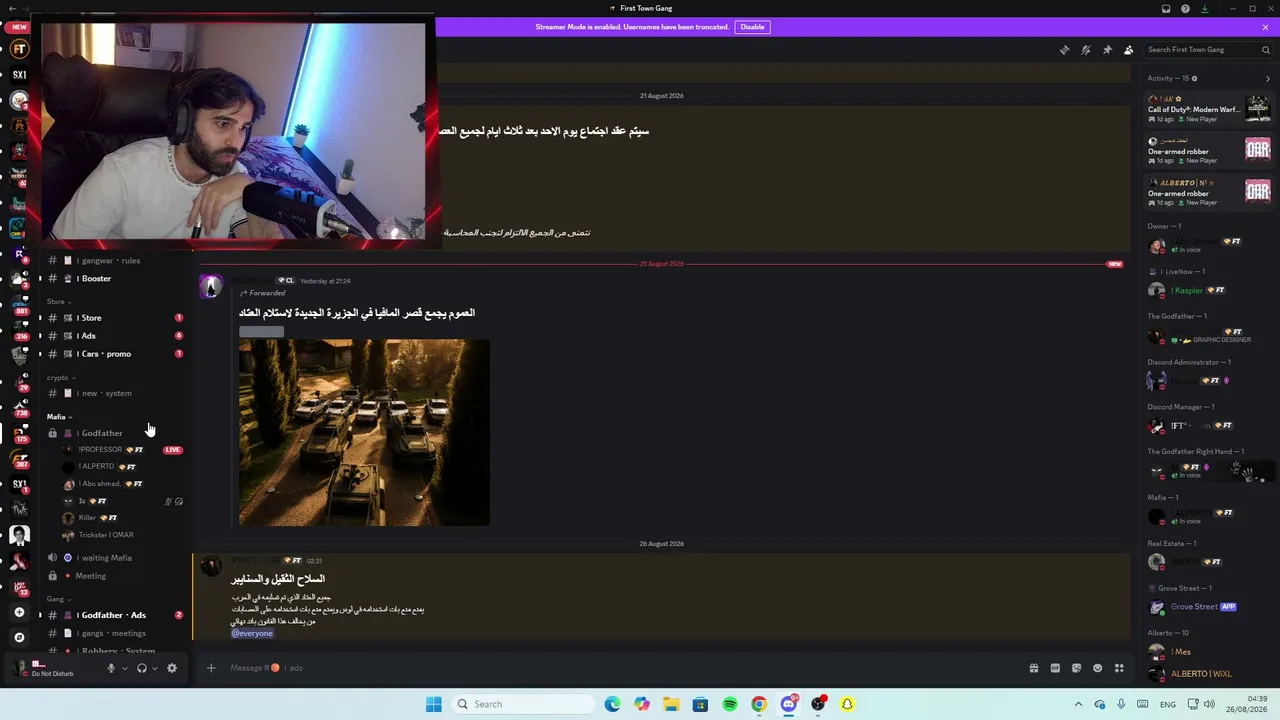Dismiss the Streamer Mode banner
1280x720 pixels.
1265,27
